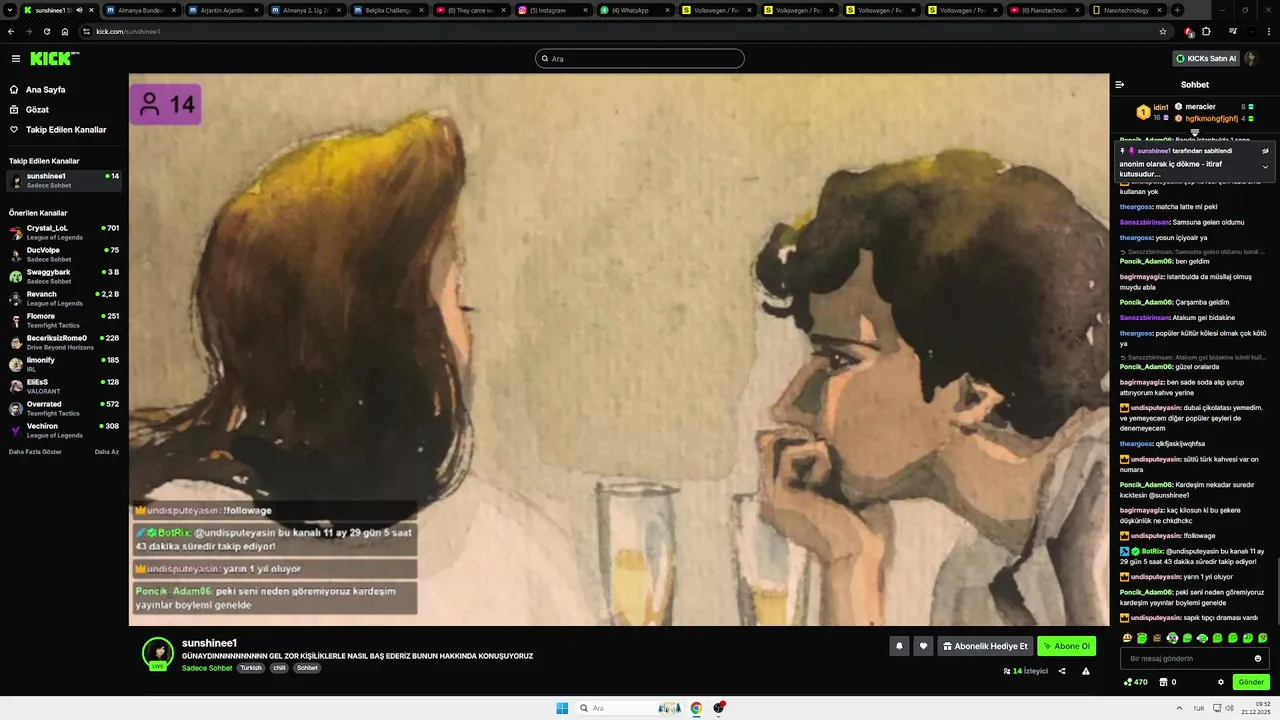The height and width of the screenshot is (720, 1280).
Task: Send message with Gönder button
Action: pos(1251,682)
